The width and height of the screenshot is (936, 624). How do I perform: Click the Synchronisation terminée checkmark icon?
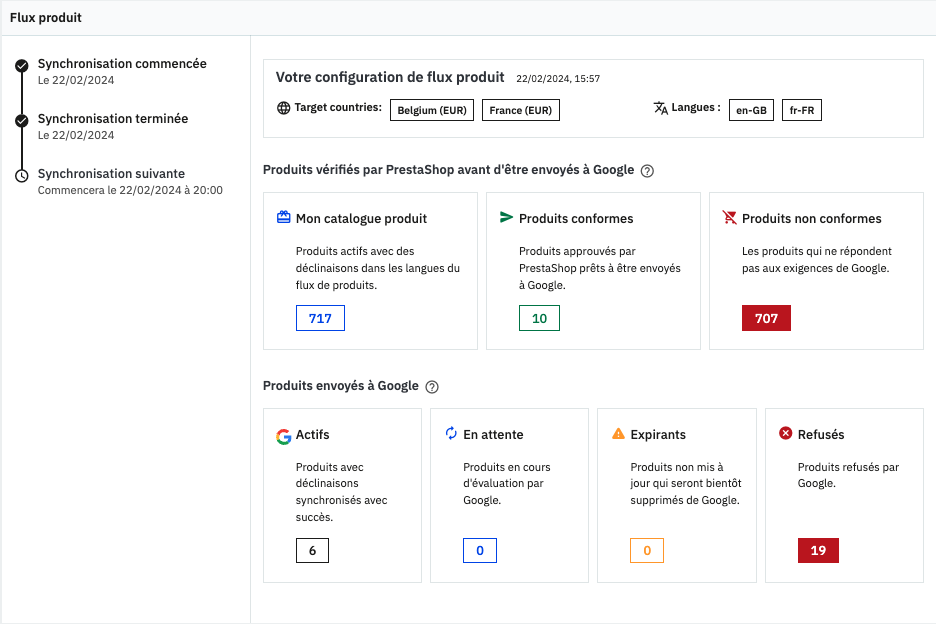click(22, 121)
